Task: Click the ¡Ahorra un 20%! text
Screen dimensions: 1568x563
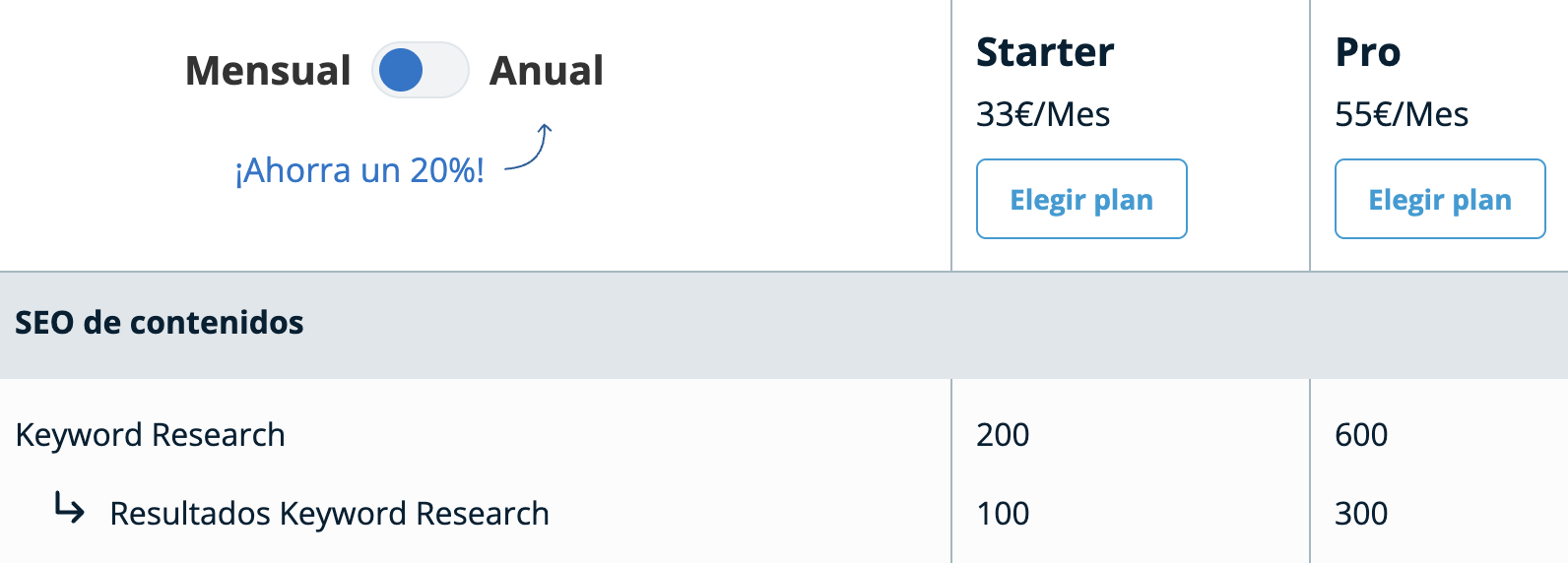Action: pyautogui.click(x=359, y=170)
